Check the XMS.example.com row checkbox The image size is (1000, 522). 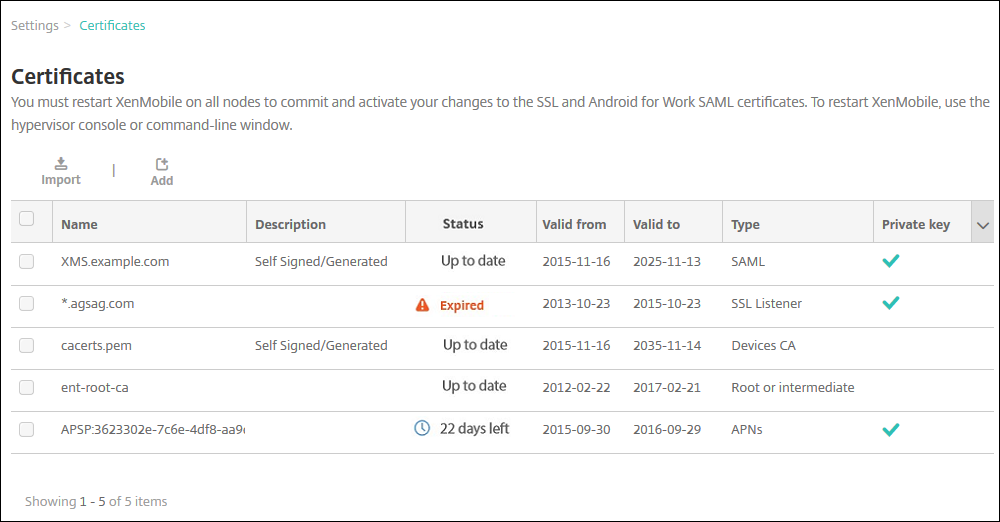(27, 261)
